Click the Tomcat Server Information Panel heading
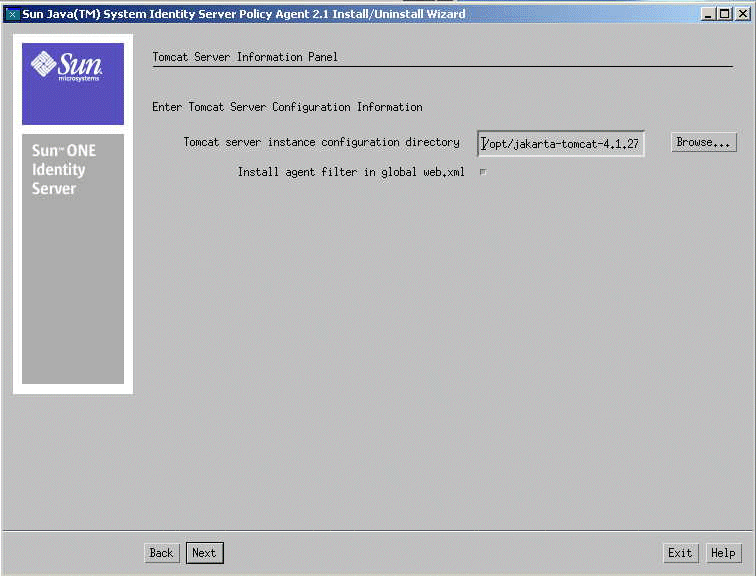This screenshot has height=576, width=756. (x=245, y=57)
